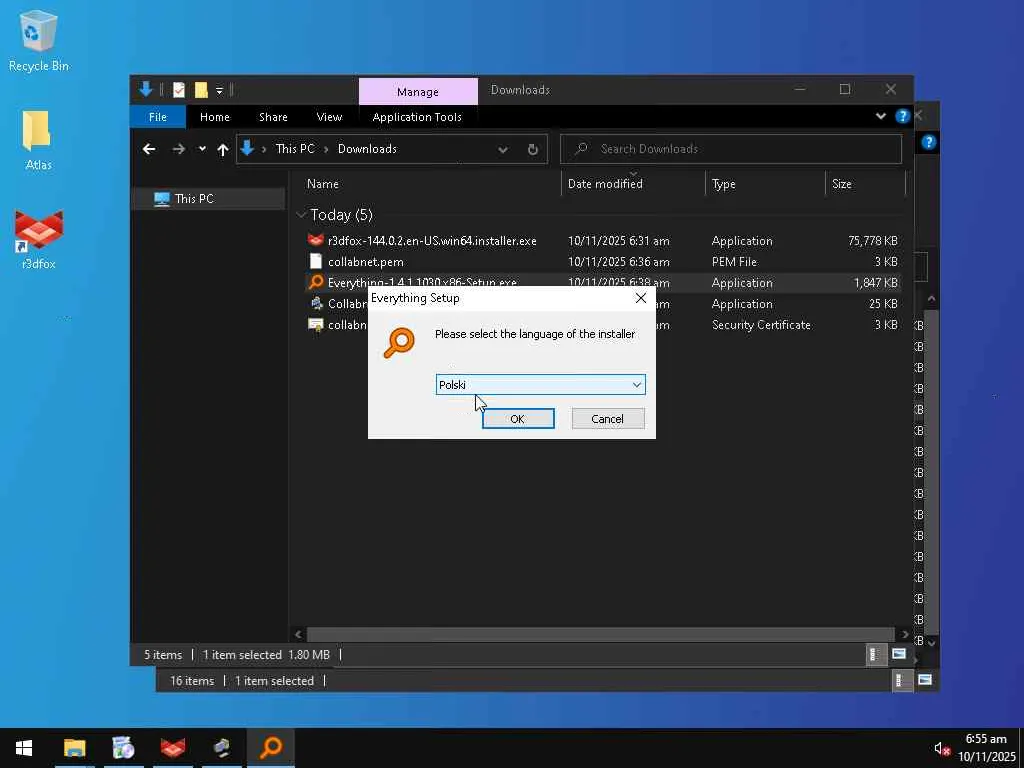Click the Manage contextual tab

418,92
